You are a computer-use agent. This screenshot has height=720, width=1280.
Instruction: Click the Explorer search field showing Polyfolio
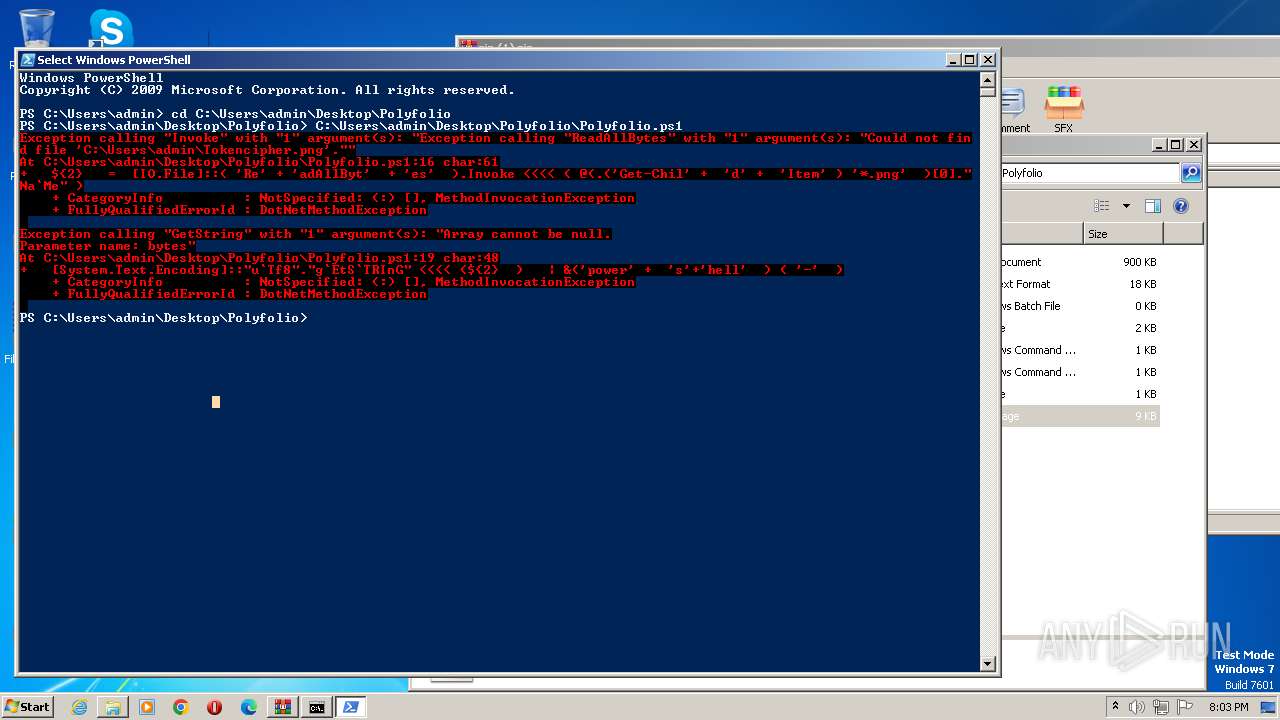(1089, 173)
